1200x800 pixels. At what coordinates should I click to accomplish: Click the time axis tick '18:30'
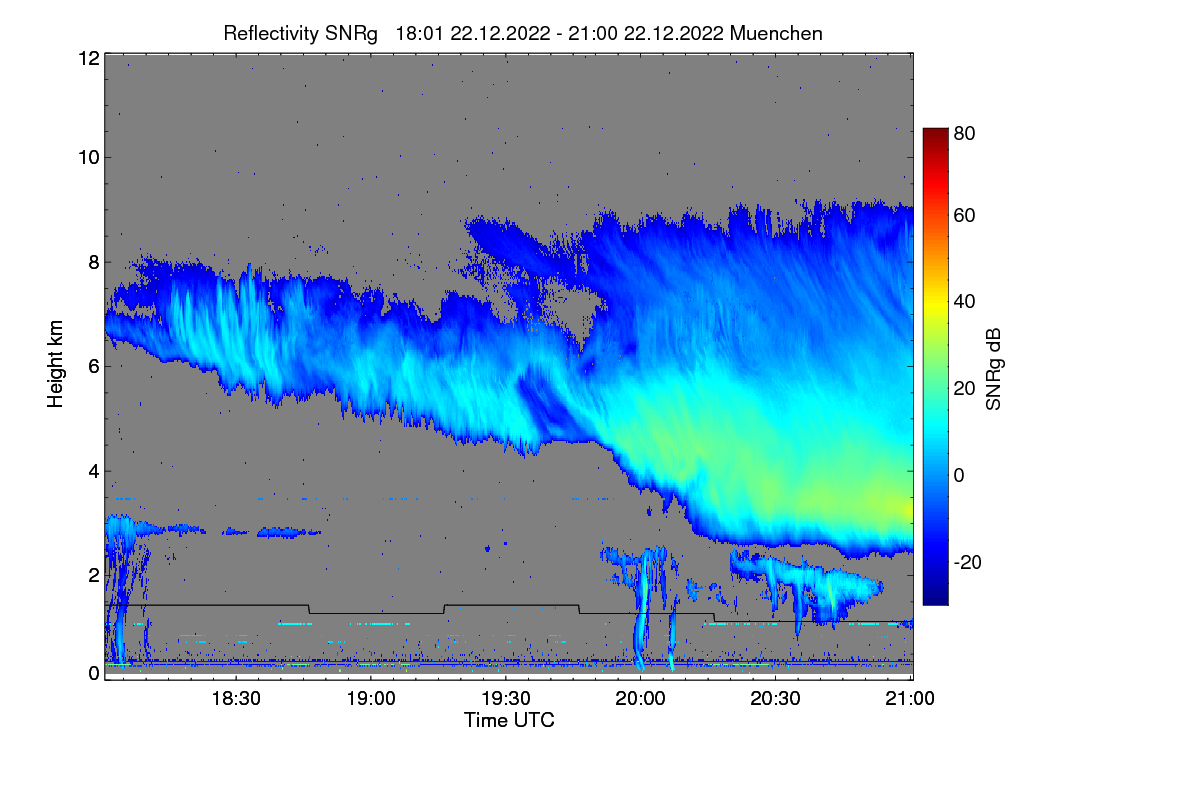[235, 698]
